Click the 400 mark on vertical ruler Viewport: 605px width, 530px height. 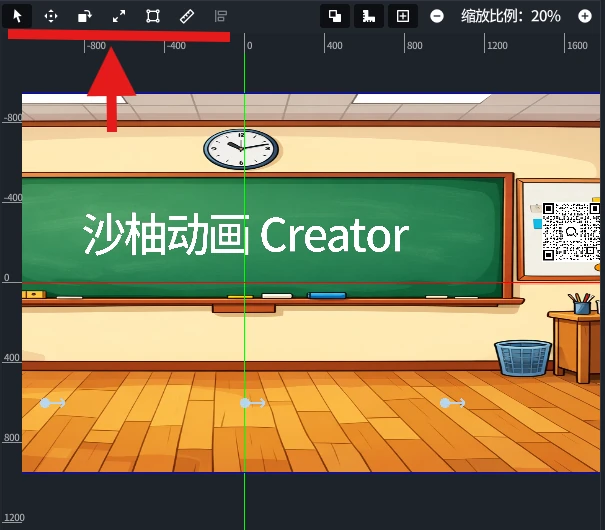pyautogui.click(x=12, y=358)
